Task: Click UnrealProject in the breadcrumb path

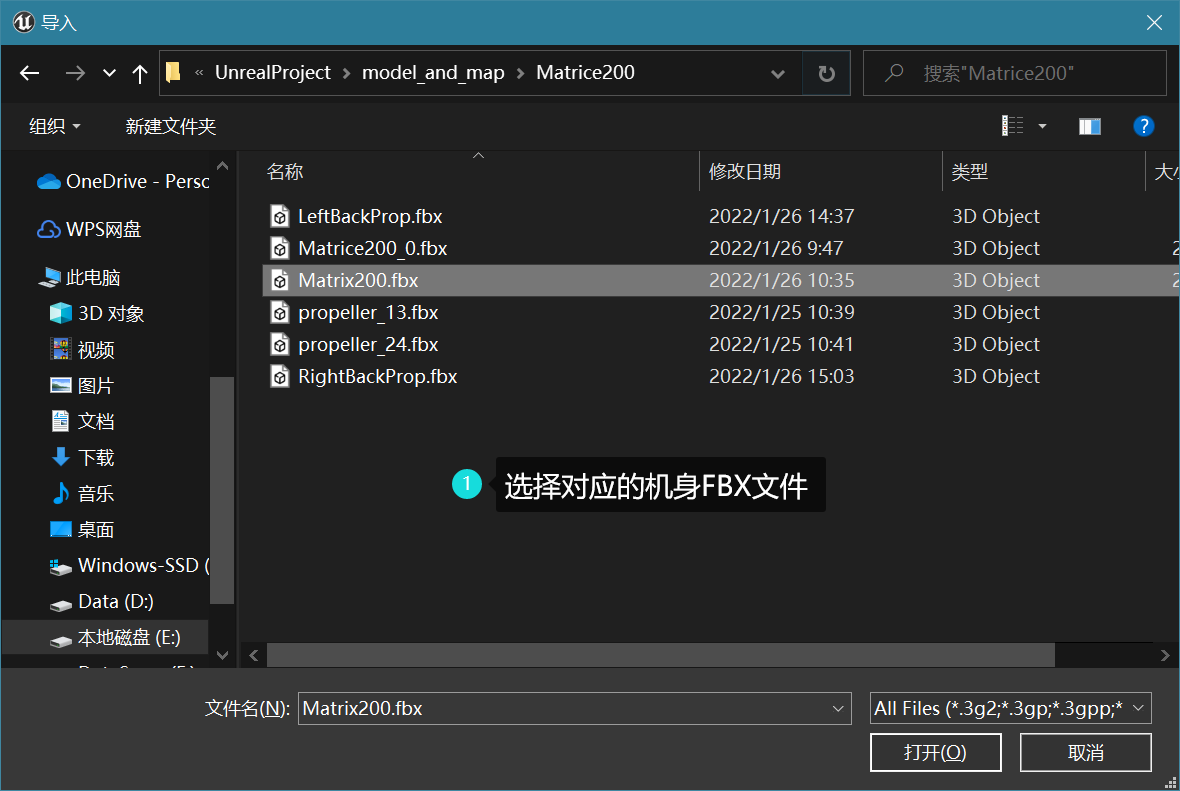Action: point(272,73)
